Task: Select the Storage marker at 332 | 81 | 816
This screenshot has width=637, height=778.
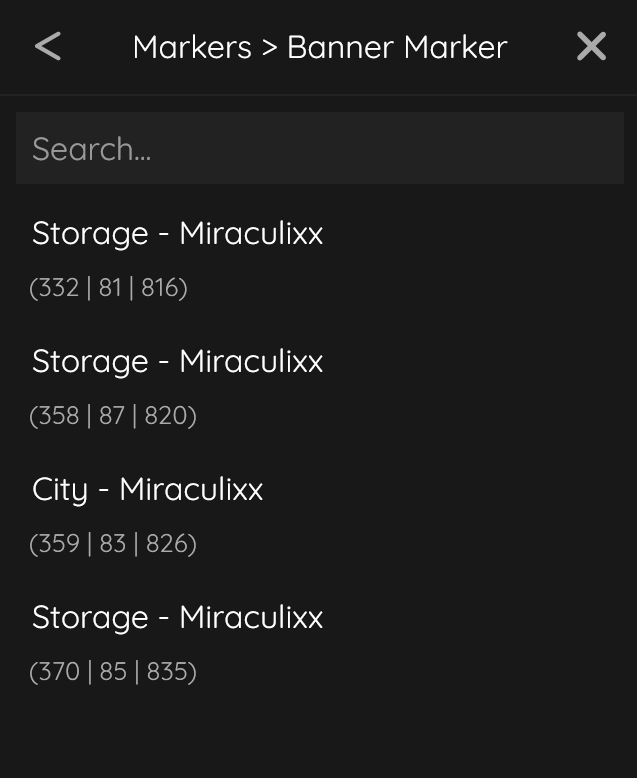Action: tap(177, 234)
